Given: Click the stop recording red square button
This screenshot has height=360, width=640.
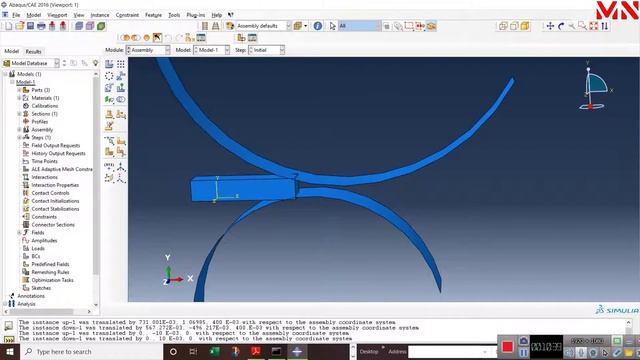Looking at the screenshot, I should [507, 347].
